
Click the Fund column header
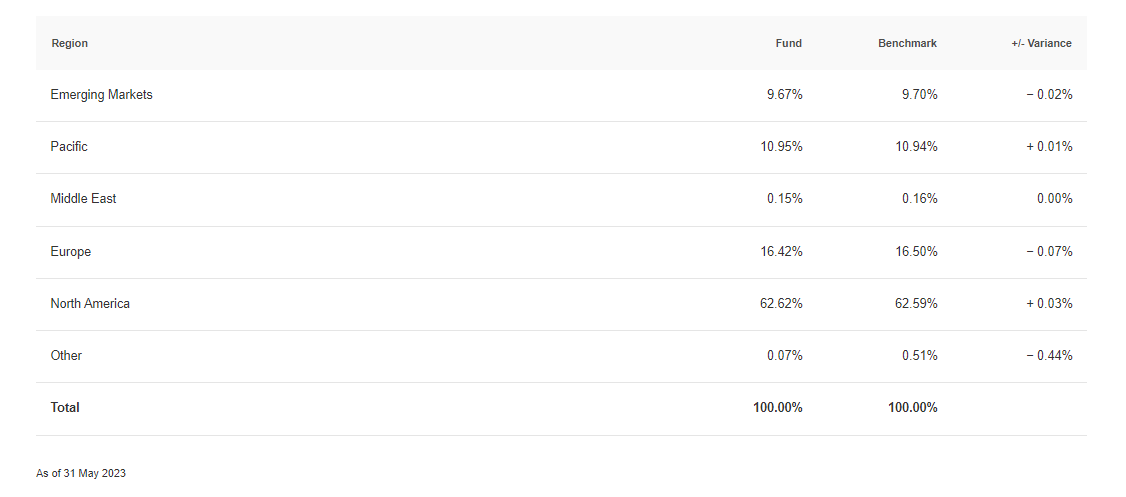[788, 43]
